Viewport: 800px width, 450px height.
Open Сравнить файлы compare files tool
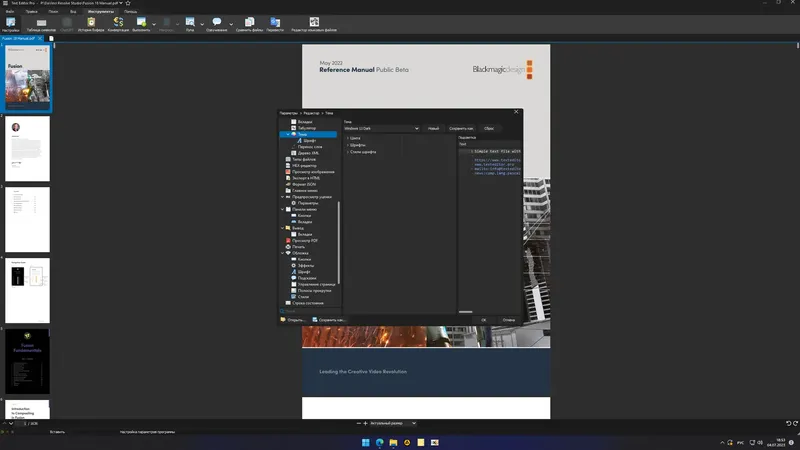tap(249, 24)
